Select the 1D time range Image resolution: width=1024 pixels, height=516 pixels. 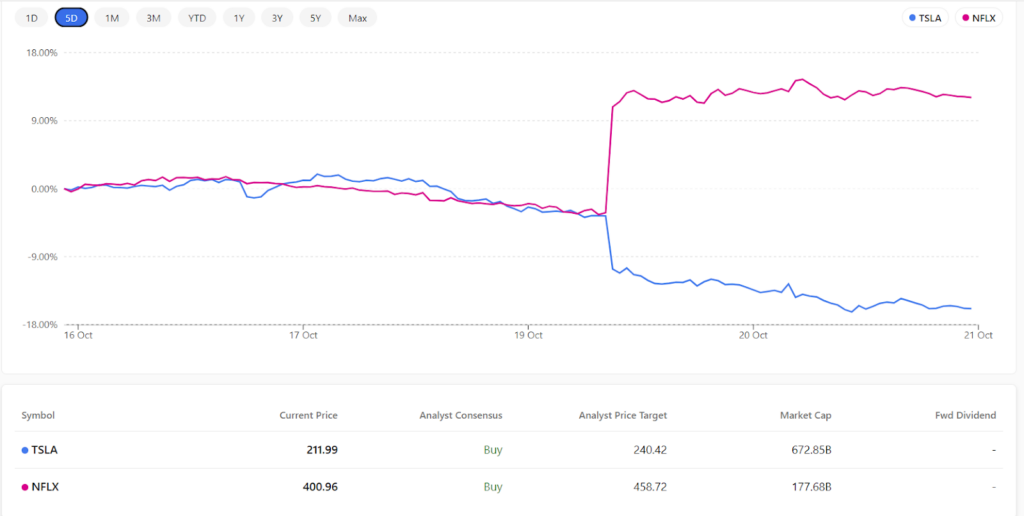point(31,18)
